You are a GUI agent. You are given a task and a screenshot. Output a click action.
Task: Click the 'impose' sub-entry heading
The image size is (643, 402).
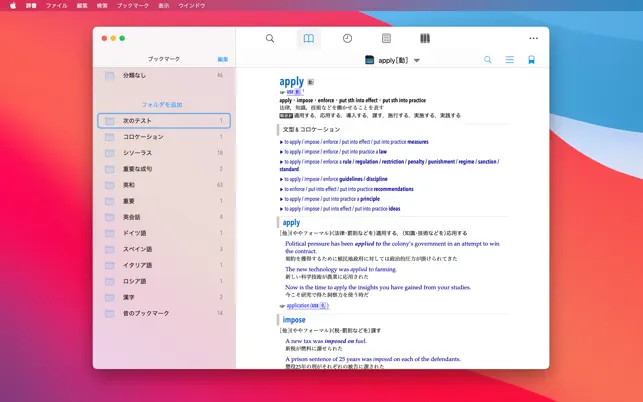[294, 320]
